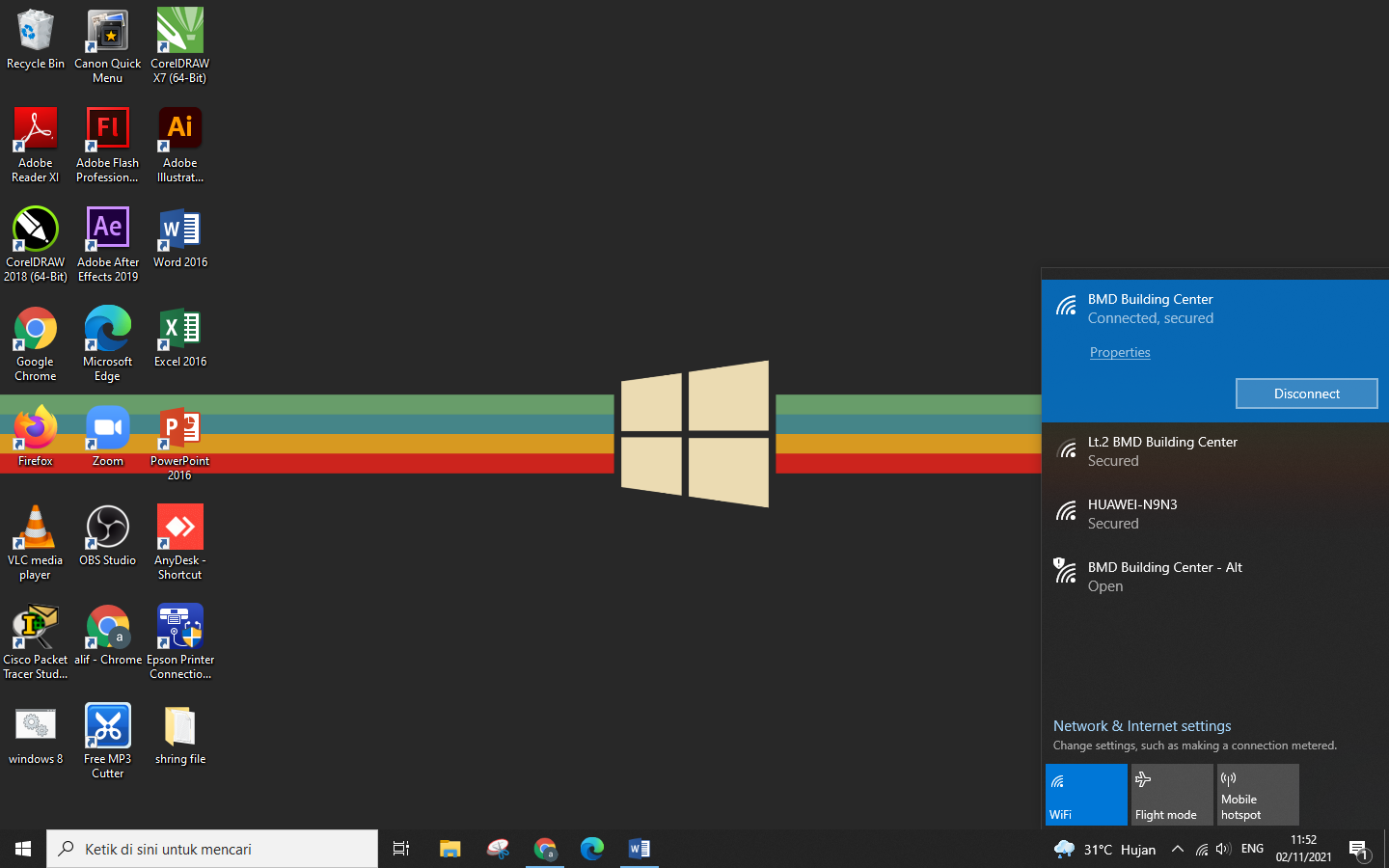Open Canon Quick Menu shortcut

click(x=108, y=46)
